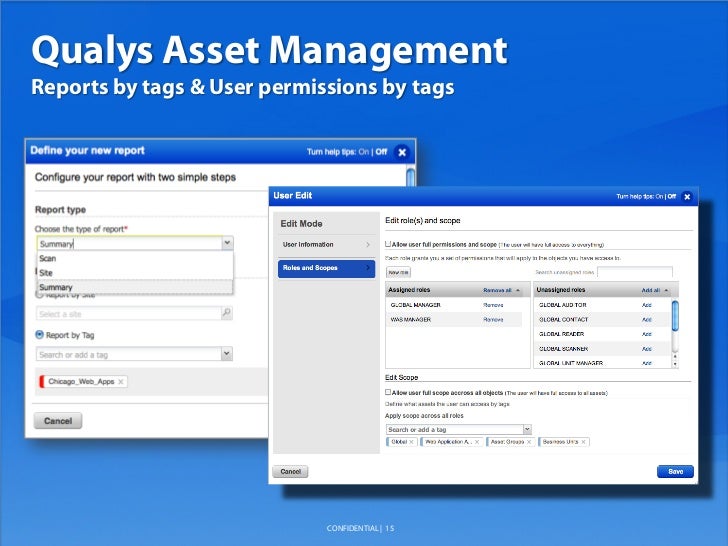Viewport: 728px width, 546px height.
Task: Save the user edit changes
Action: coord(676,471)
